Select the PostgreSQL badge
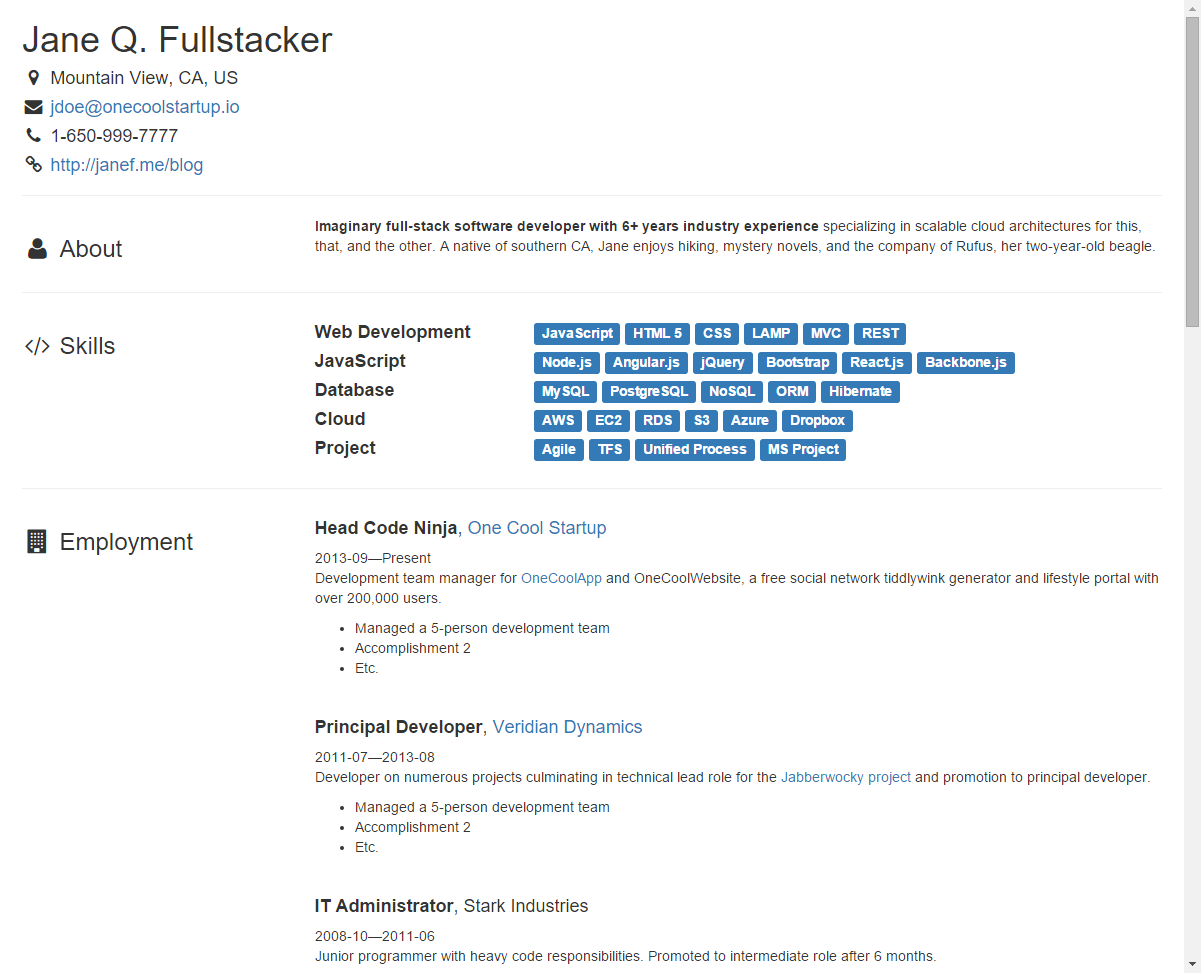Screen dimensions: 1201x973 coord(649,392)
